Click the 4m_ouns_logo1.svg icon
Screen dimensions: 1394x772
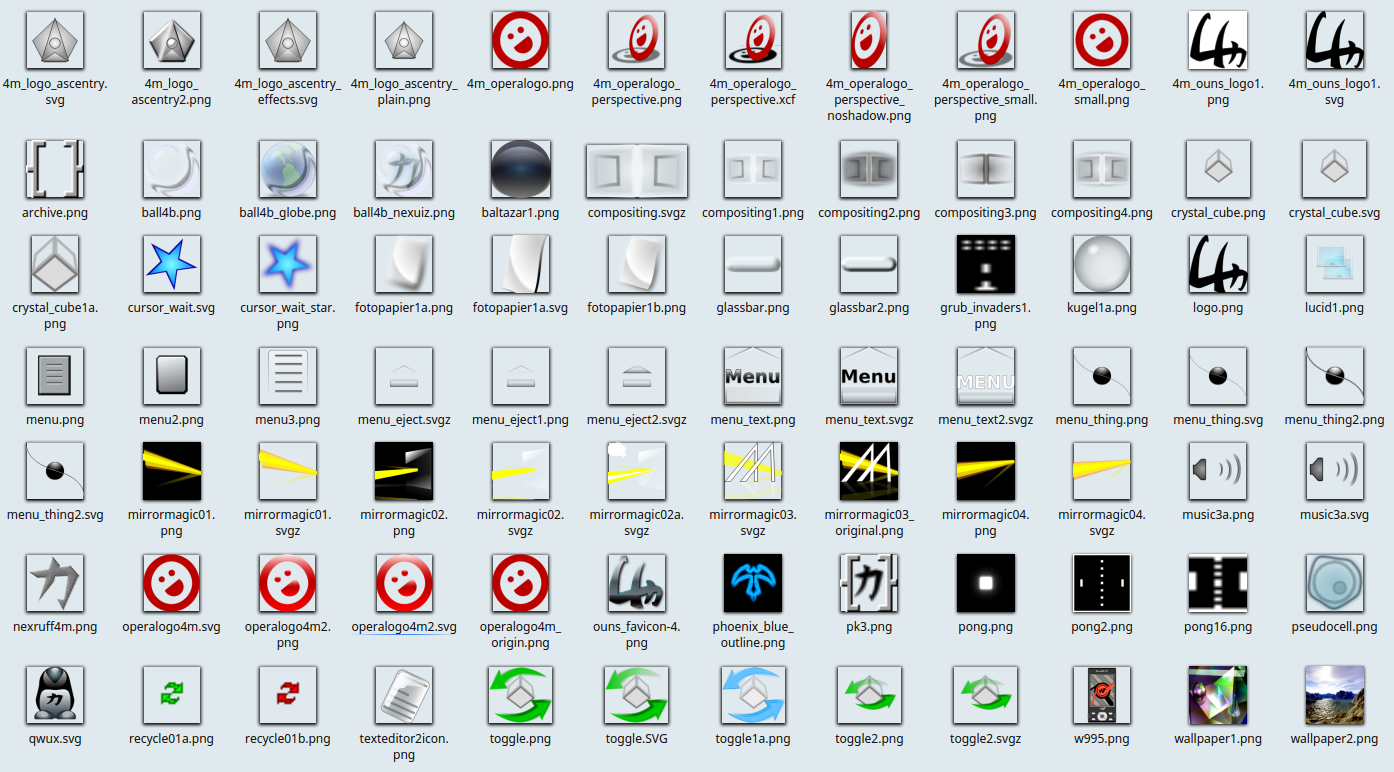[x=1334, y=40]
